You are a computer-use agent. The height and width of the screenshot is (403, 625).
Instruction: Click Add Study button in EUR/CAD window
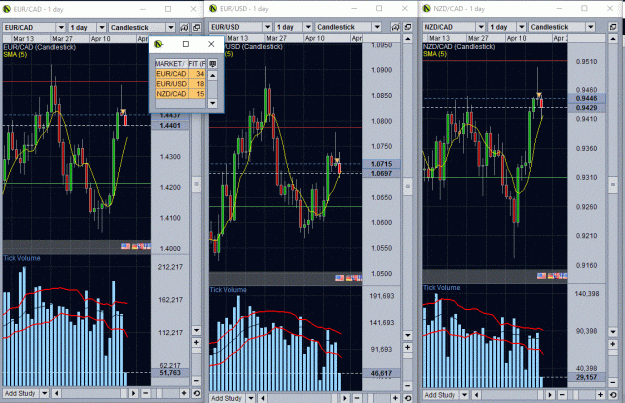[x=20, y=393]
